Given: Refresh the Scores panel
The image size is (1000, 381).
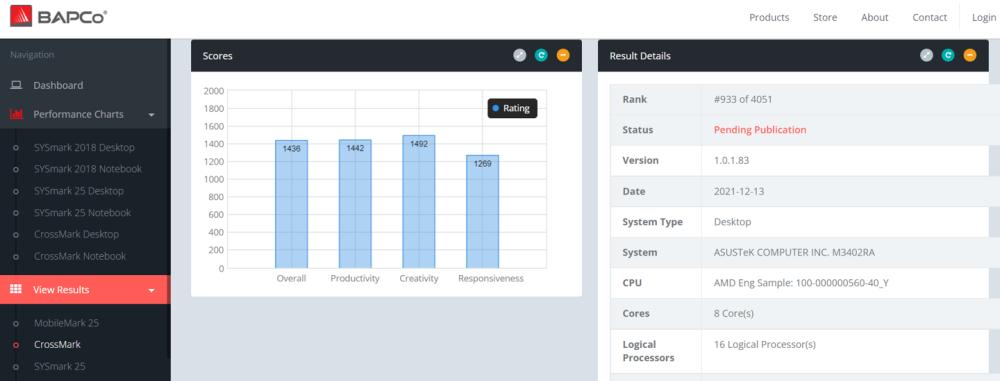Looking at the screenshot, I should pyautogui.click(x=541, y=56).
